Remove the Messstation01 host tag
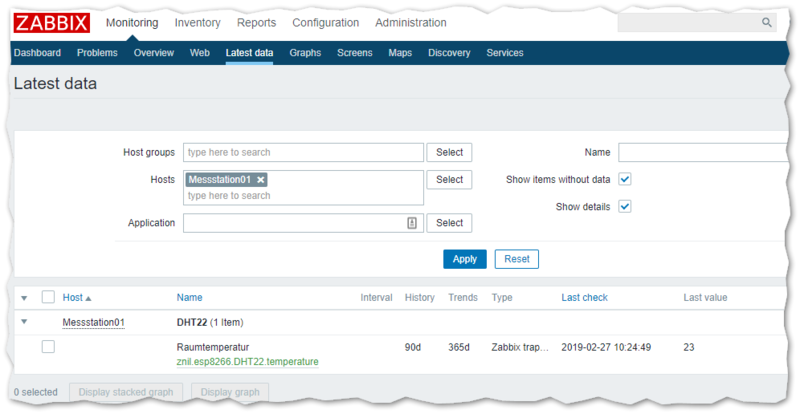The image size is (800, 414). 261,179
